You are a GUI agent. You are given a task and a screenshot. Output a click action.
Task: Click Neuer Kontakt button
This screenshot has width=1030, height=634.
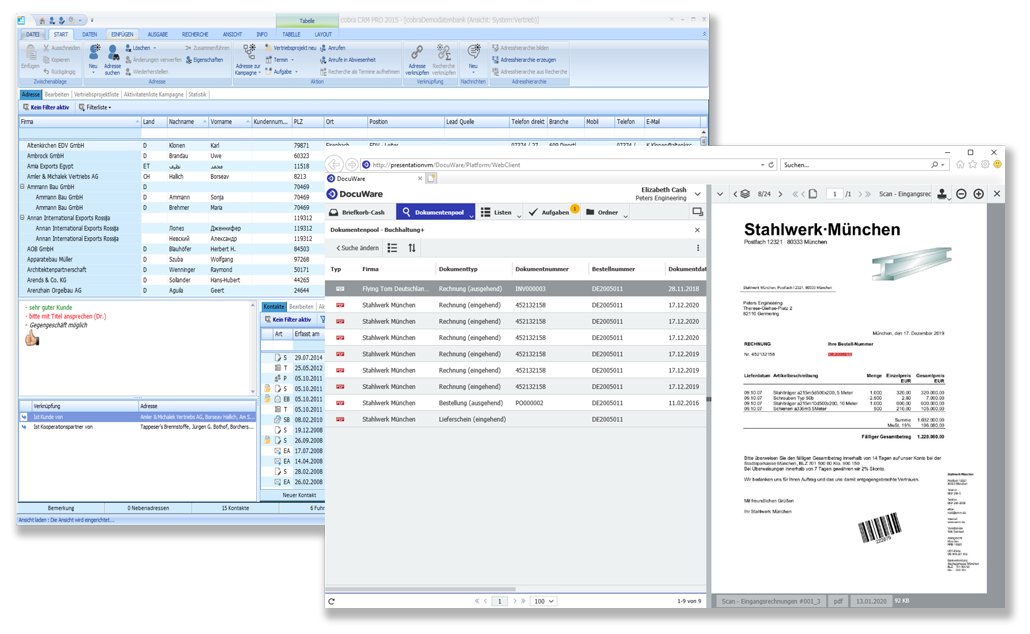point(299,495)
